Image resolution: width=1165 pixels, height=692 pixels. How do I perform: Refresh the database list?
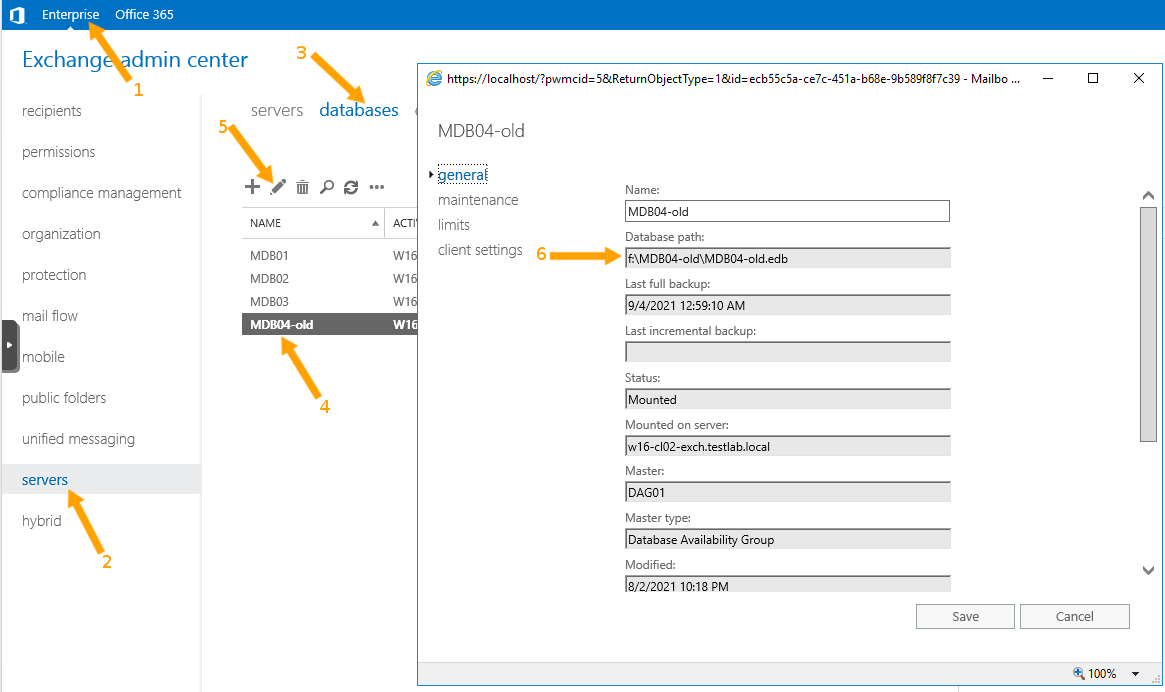(x=351, y=187)
